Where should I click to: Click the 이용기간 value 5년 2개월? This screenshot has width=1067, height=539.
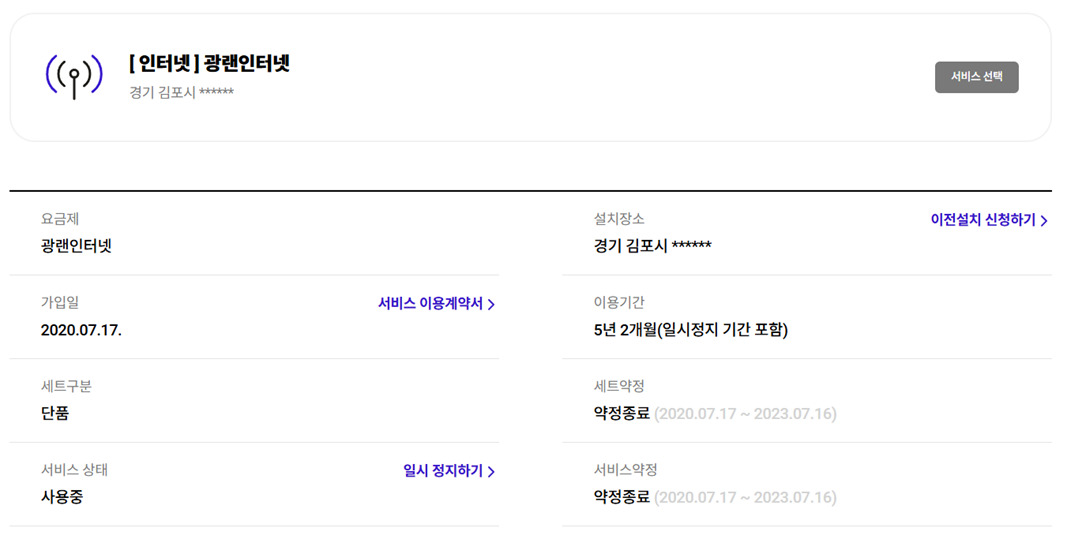pos(691,330)
